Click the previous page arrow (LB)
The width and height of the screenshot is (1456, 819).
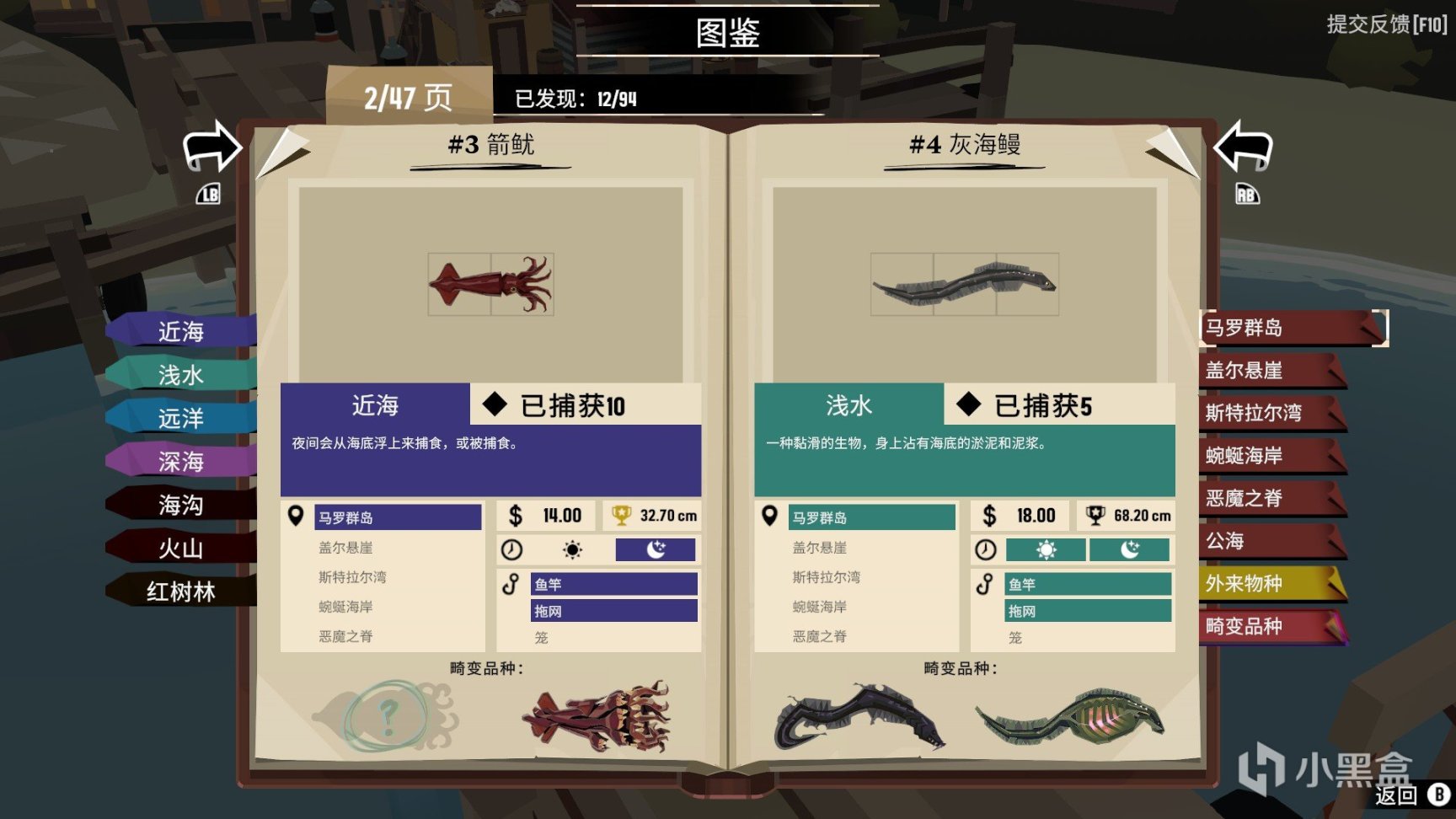[212, 148]
